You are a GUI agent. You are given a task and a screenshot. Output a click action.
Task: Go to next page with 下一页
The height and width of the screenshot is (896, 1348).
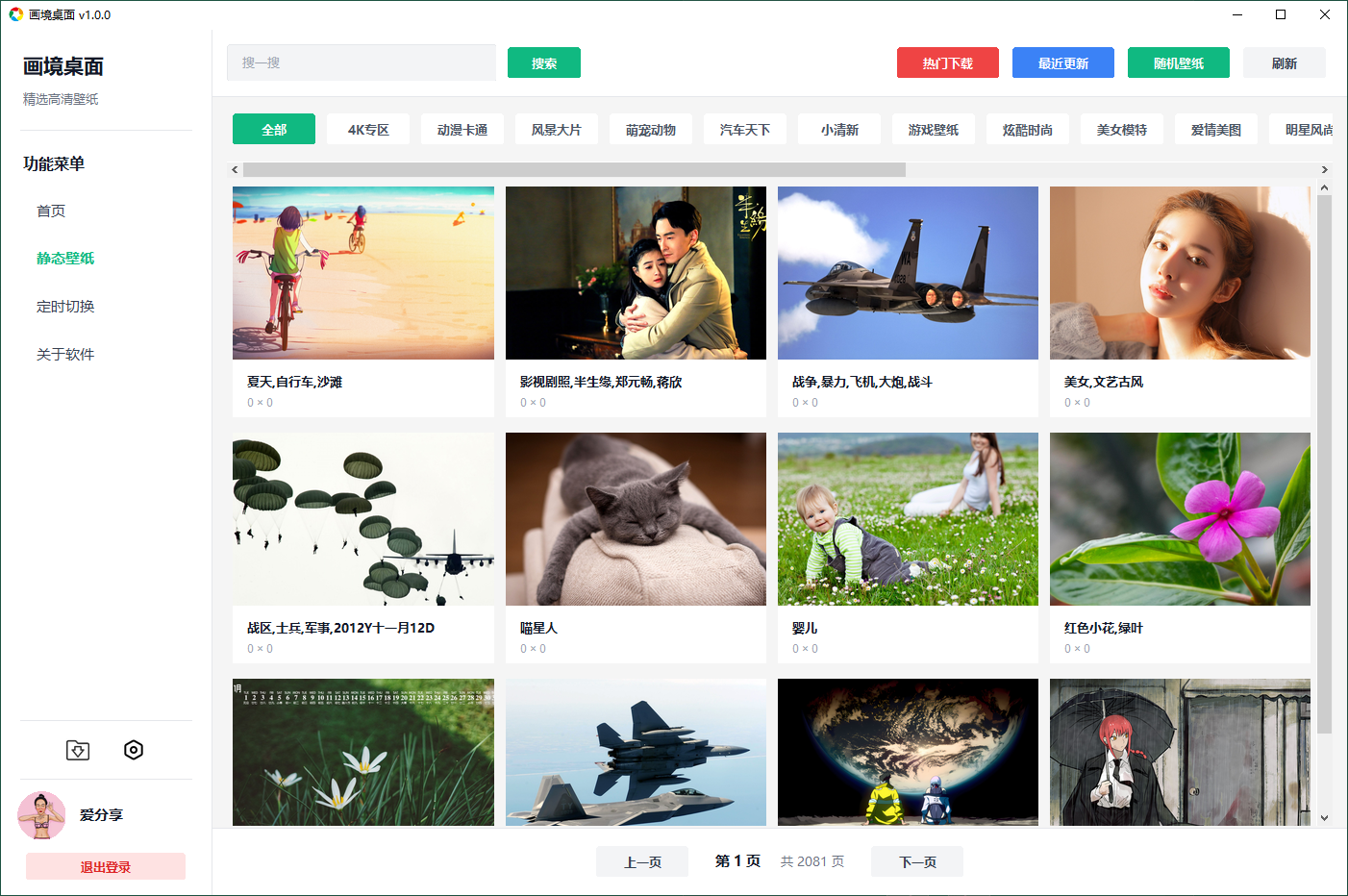tap(917, 861)
